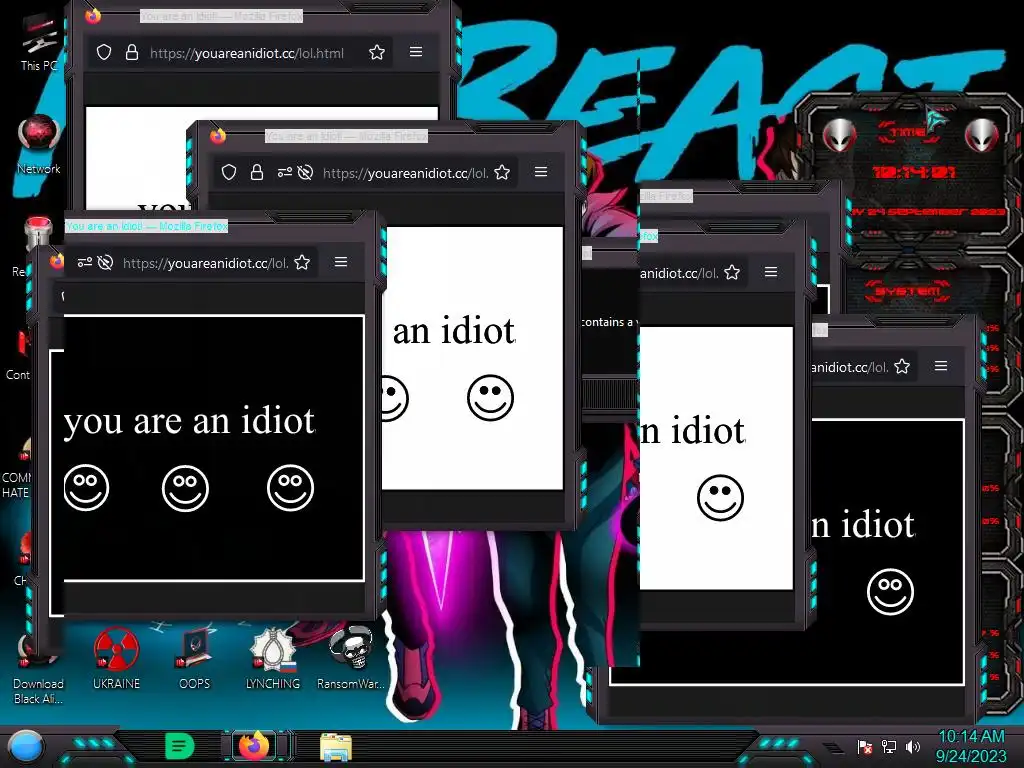Viewport: 1024px width, 768px height.
Task: Click lock icon in lol.html Firefox window
Action: (x=131, y=52)
